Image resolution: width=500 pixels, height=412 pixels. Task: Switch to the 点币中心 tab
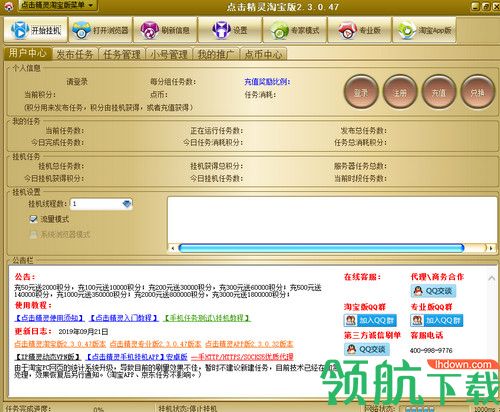click(x=263, y=54)
